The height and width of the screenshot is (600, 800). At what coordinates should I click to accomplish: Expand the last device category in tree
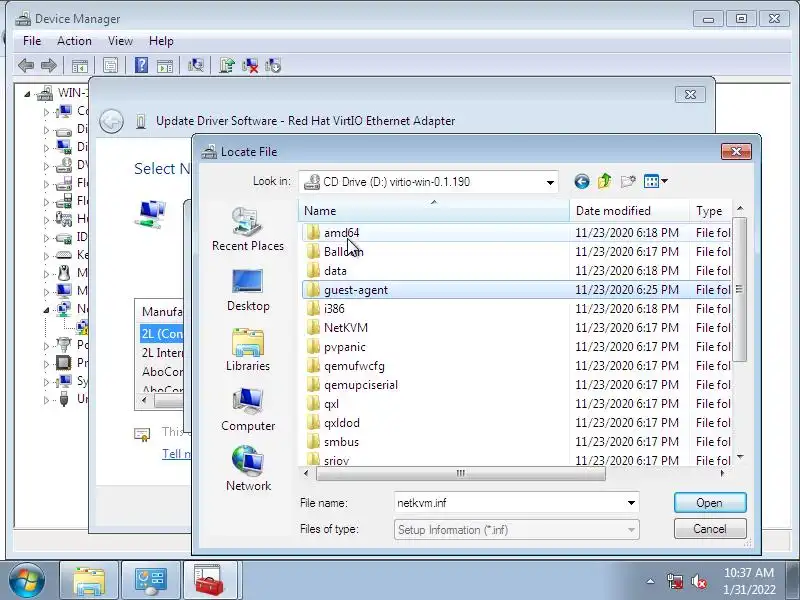tap(46, 400)
